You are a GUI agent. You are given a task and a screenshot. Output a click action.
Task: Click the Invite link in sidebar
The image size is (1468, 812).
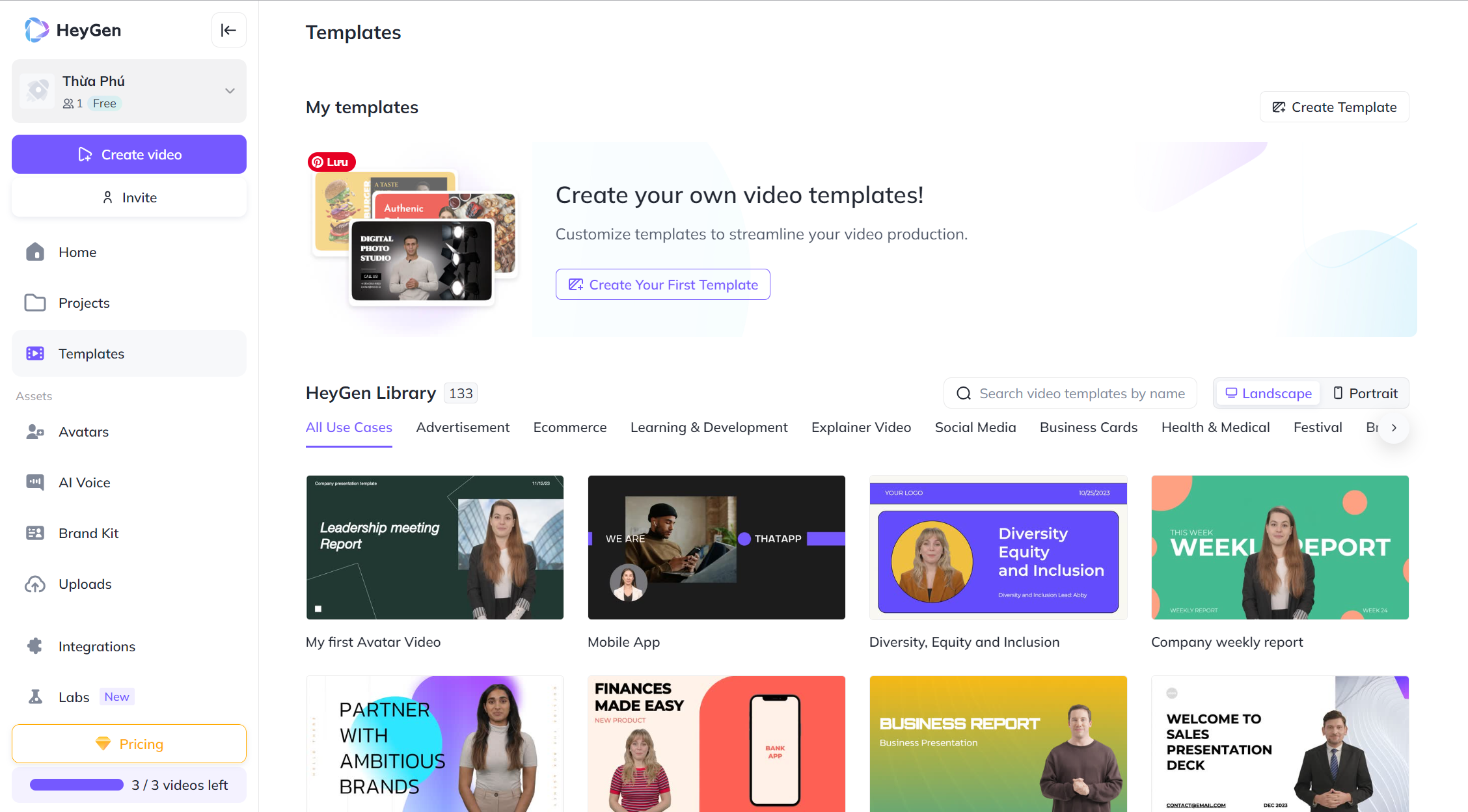[x=128, y=198]
